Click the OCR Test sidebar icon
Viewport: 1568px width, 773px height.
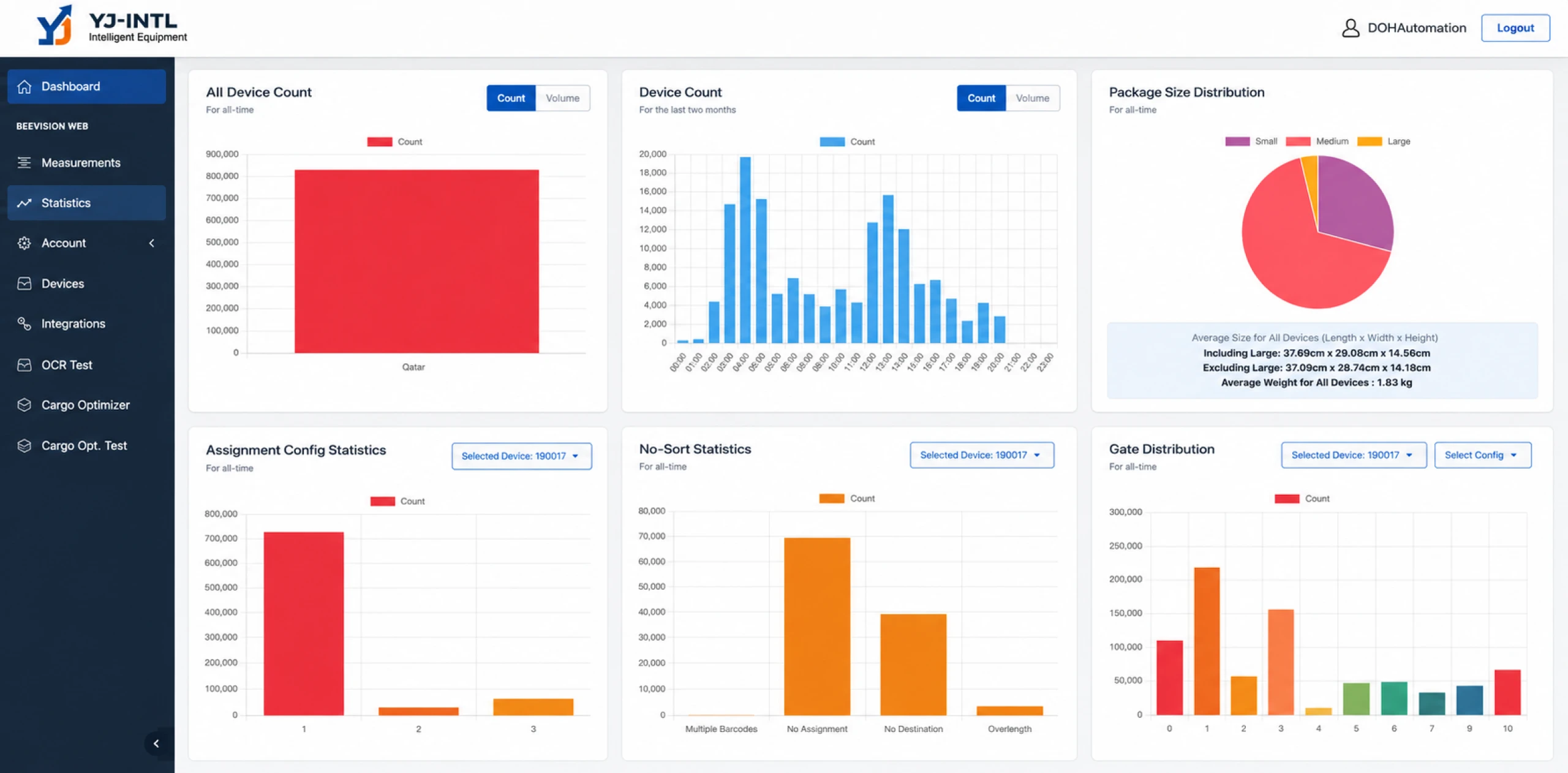tap(24, 364)
